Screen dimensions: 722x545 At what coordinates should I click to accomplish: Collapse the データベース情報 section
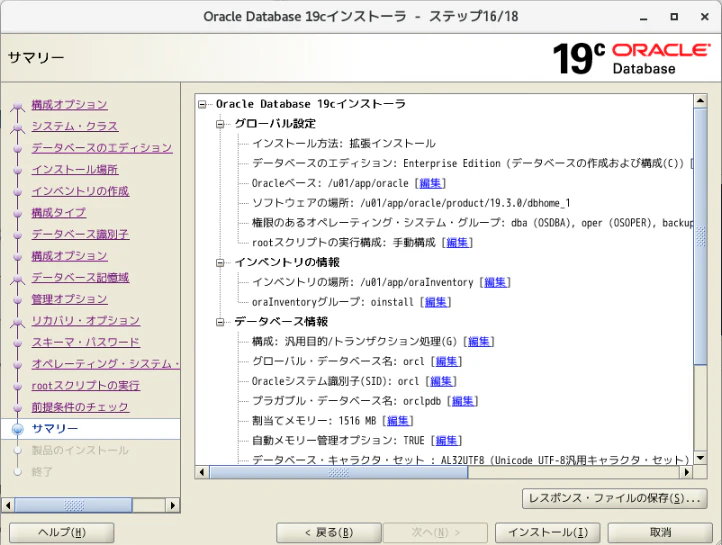(x=220, y=322)
